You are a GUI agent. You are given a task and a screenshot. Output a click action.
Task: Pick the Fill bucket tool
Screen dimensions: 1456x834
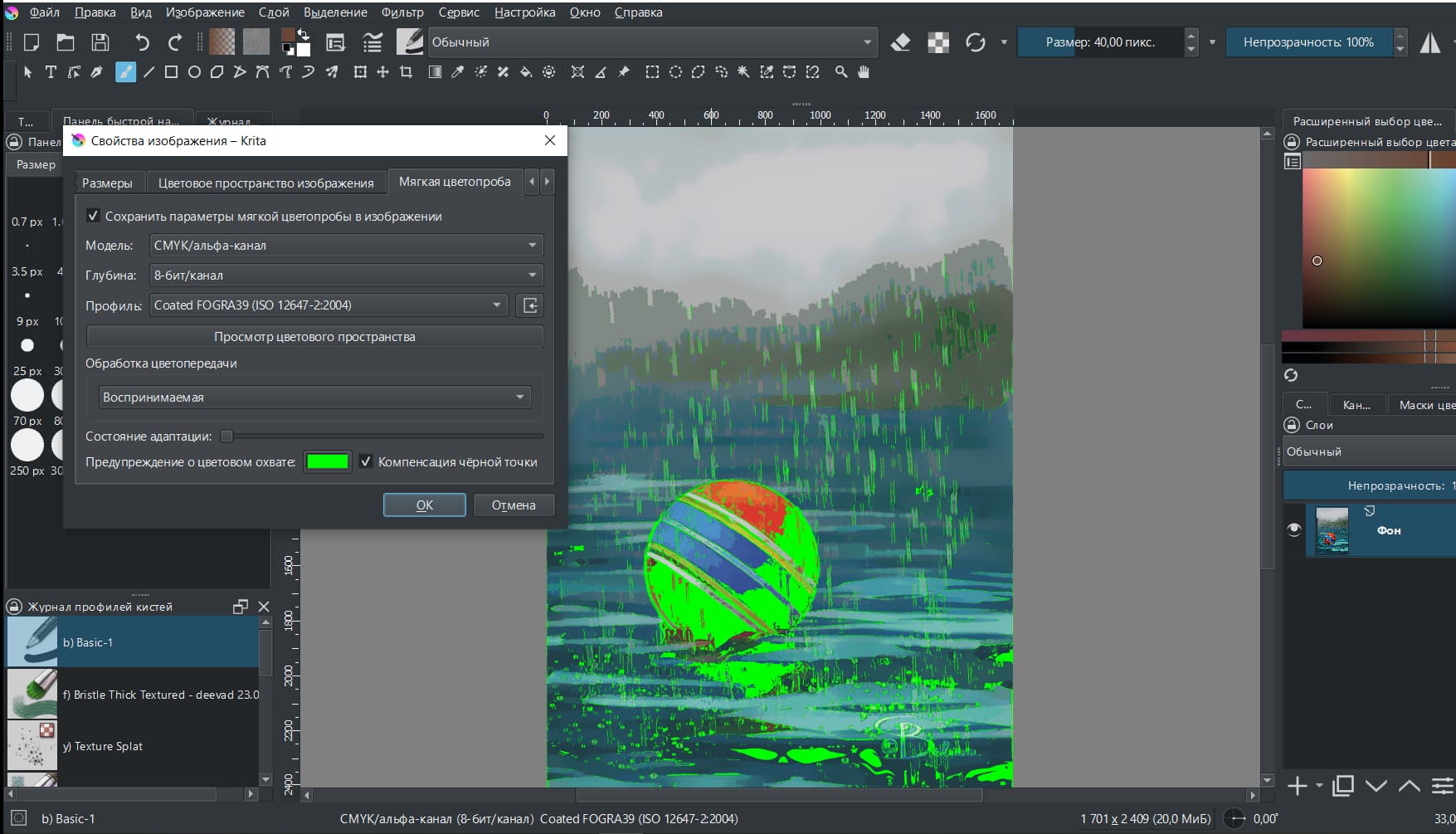(x=526, y=72)
